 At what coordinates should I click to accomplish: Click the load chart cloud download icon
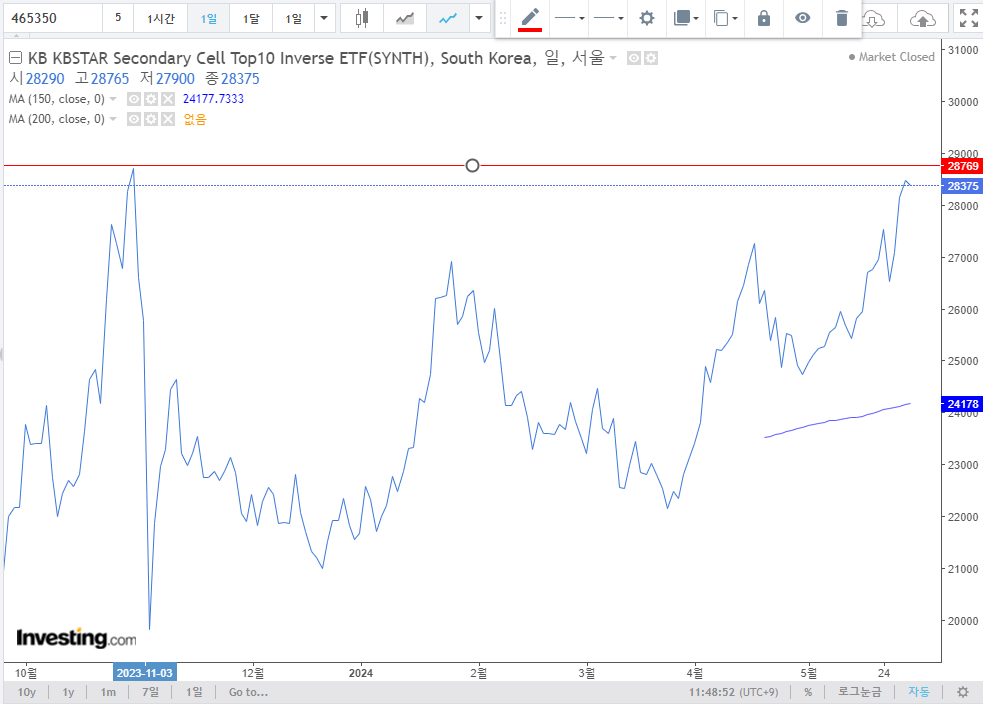click(873, 19)
